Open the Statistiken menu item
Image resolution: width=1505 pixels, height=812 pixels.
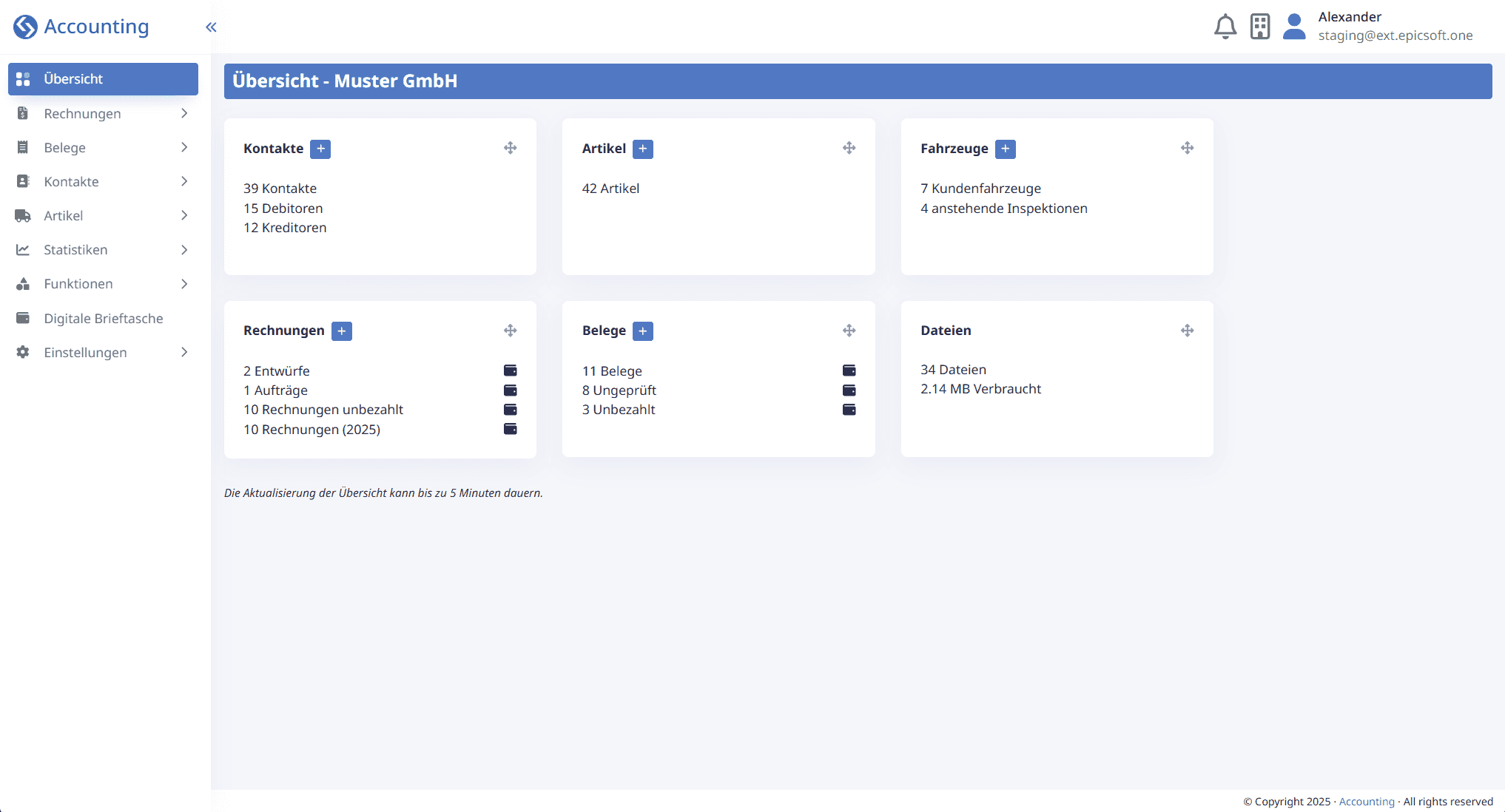pyautogui.click(x=103, y=250)
